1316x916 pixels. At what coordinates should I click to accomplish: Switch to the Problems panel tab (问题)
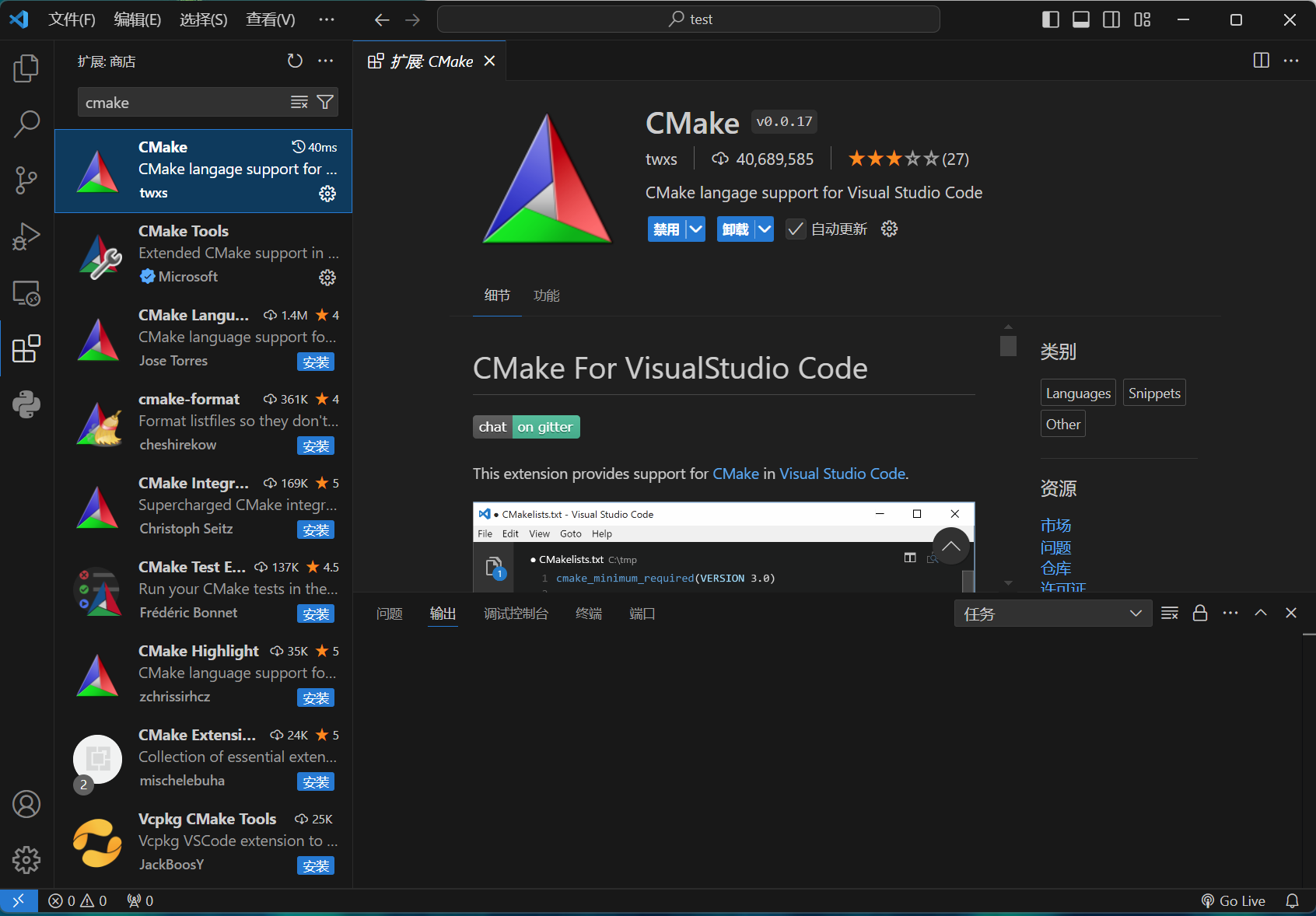[x=390, y=614]
